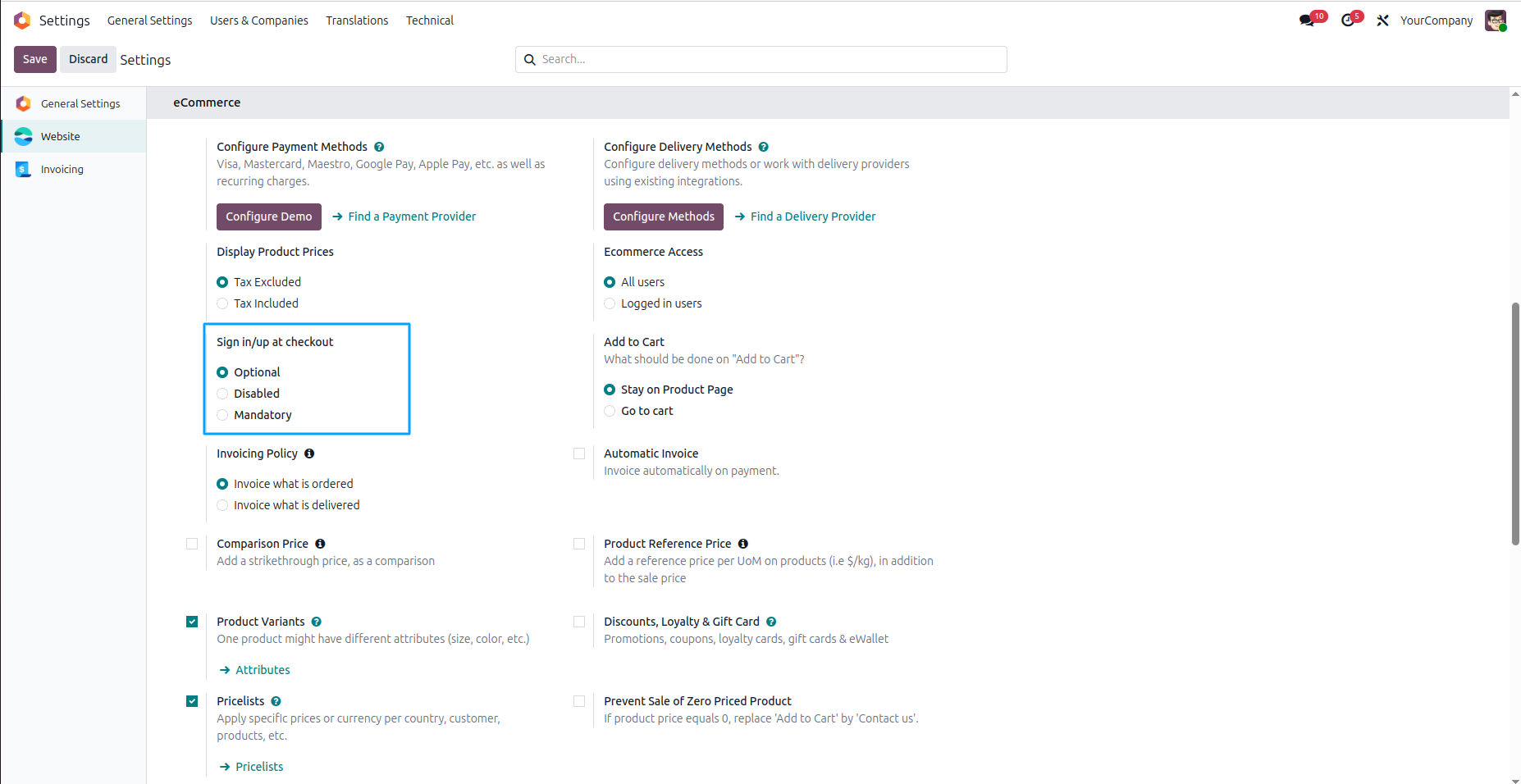Select All users ecommerce access
This screenshot has width=1521, height=784.
pos(610,282)
